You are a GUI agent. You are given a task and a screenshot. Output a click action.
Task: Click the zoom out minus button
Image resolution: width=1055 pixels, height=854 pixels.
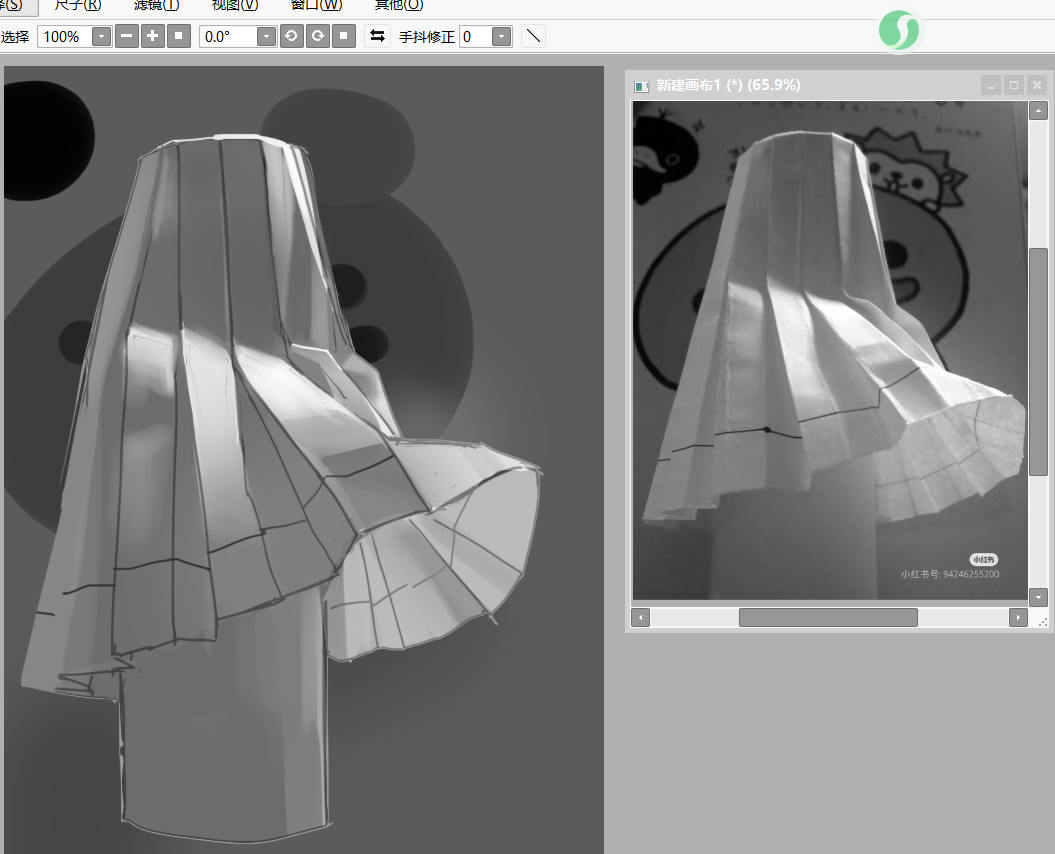click(127, 36)
